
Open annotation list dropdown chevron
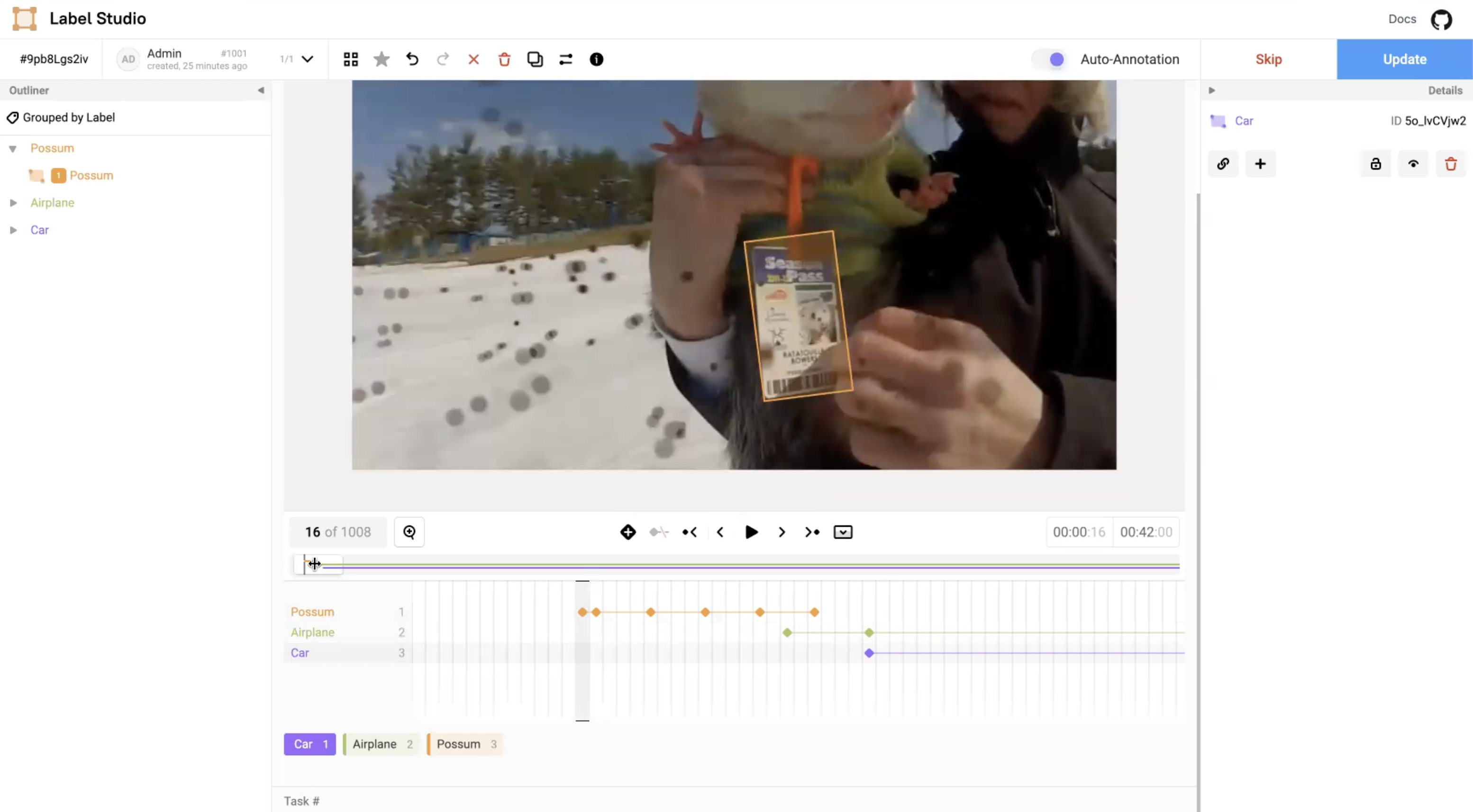coord(308,59)
